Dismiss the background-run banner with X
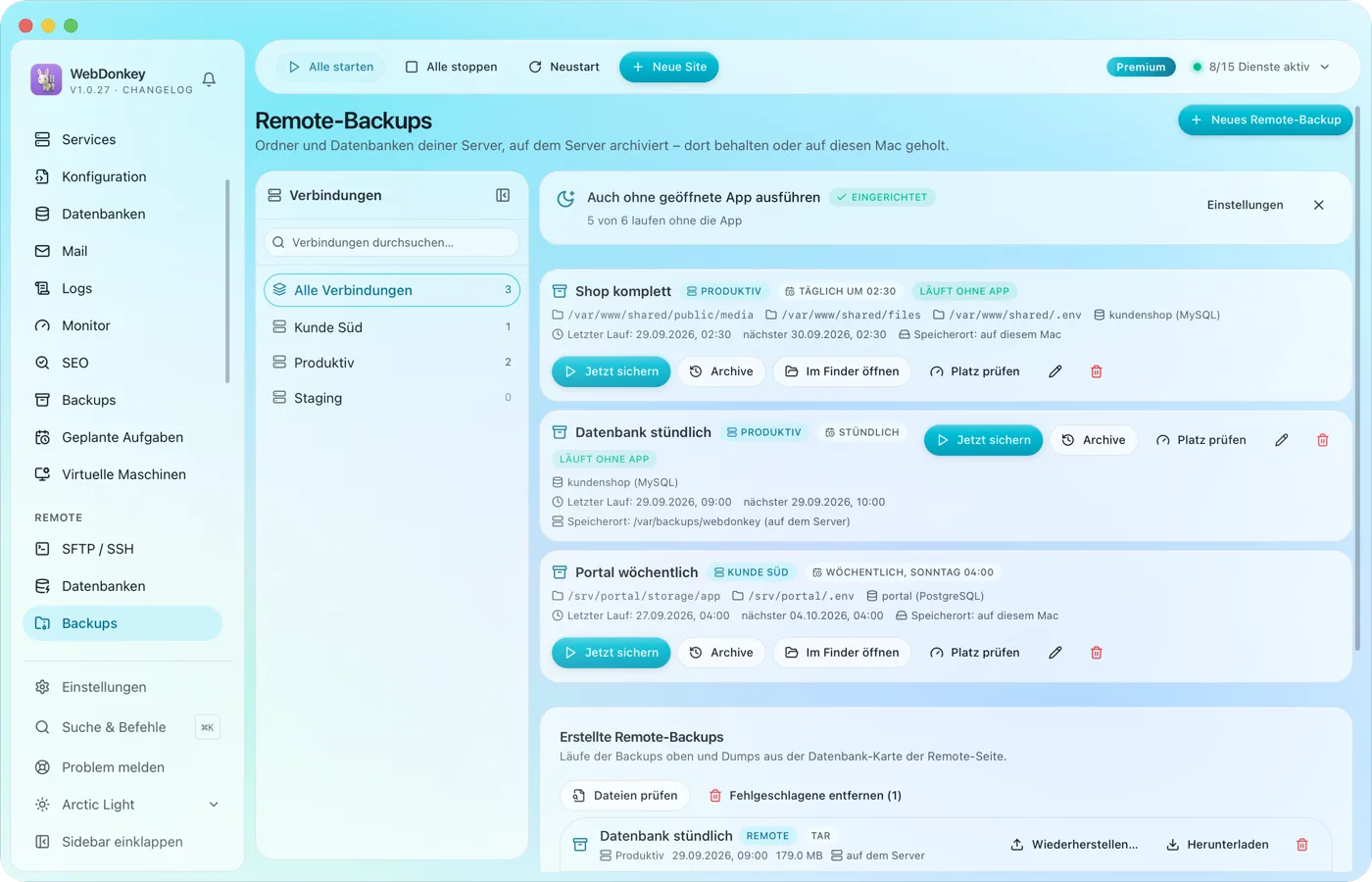Screen dimensions: 1372x882 click(x=1319, y=205)
